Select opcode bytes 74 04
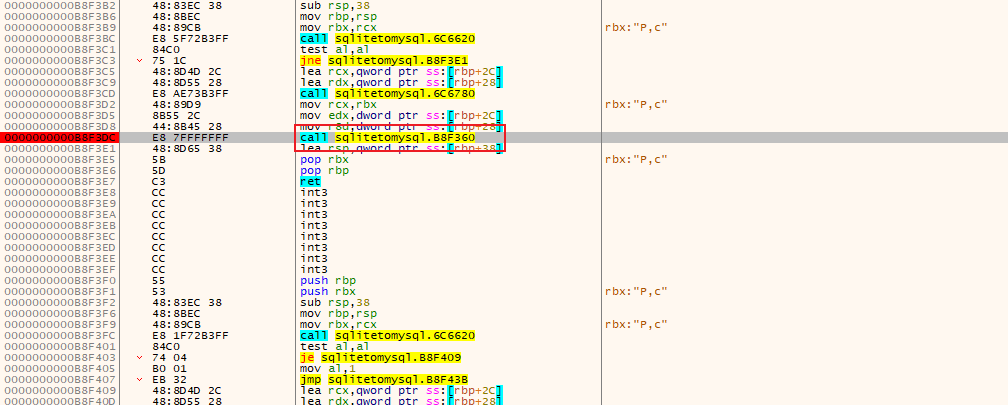The height and width of the screenshot is (405, 1008). click(168, 357)
